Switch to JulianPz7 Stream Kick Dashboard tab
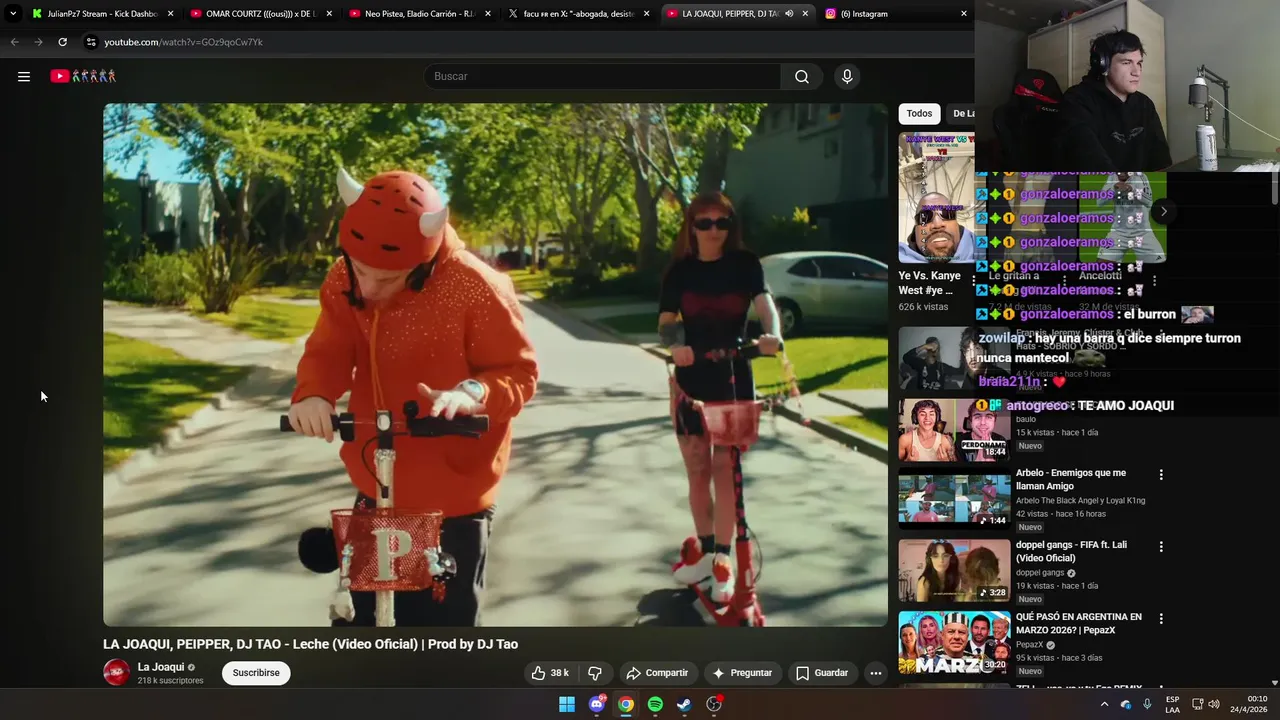Viewport: 1280px width, 720px height. [x=102, y=14]
